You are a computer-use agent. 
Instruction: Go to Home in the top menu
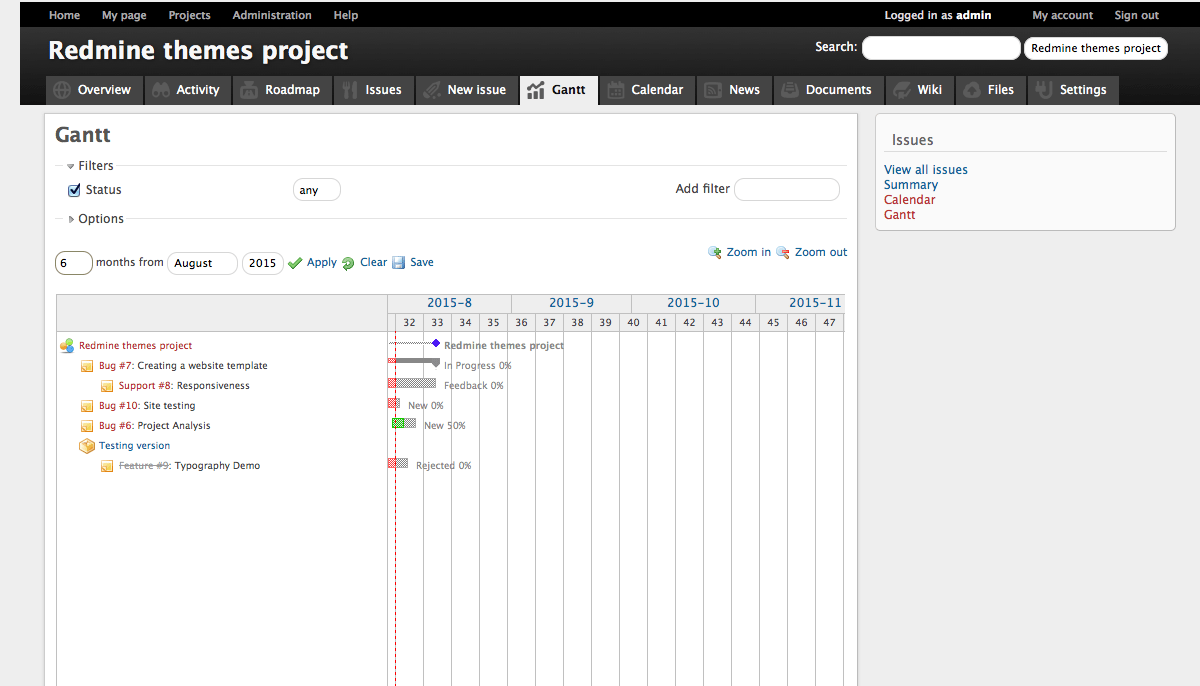click(x=64, y=15)
